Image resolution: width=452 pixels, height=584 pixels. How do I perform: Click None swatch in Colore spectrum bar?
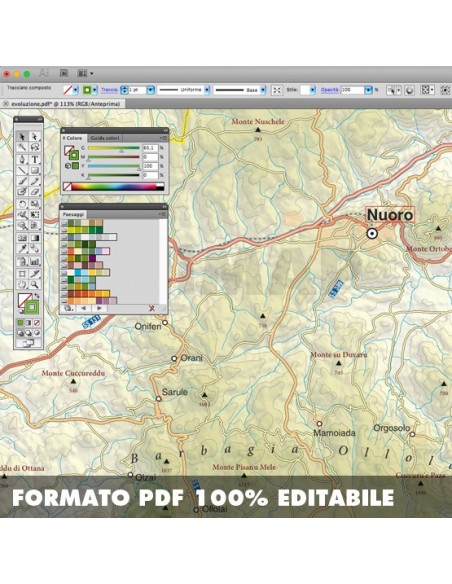point(67,187)
